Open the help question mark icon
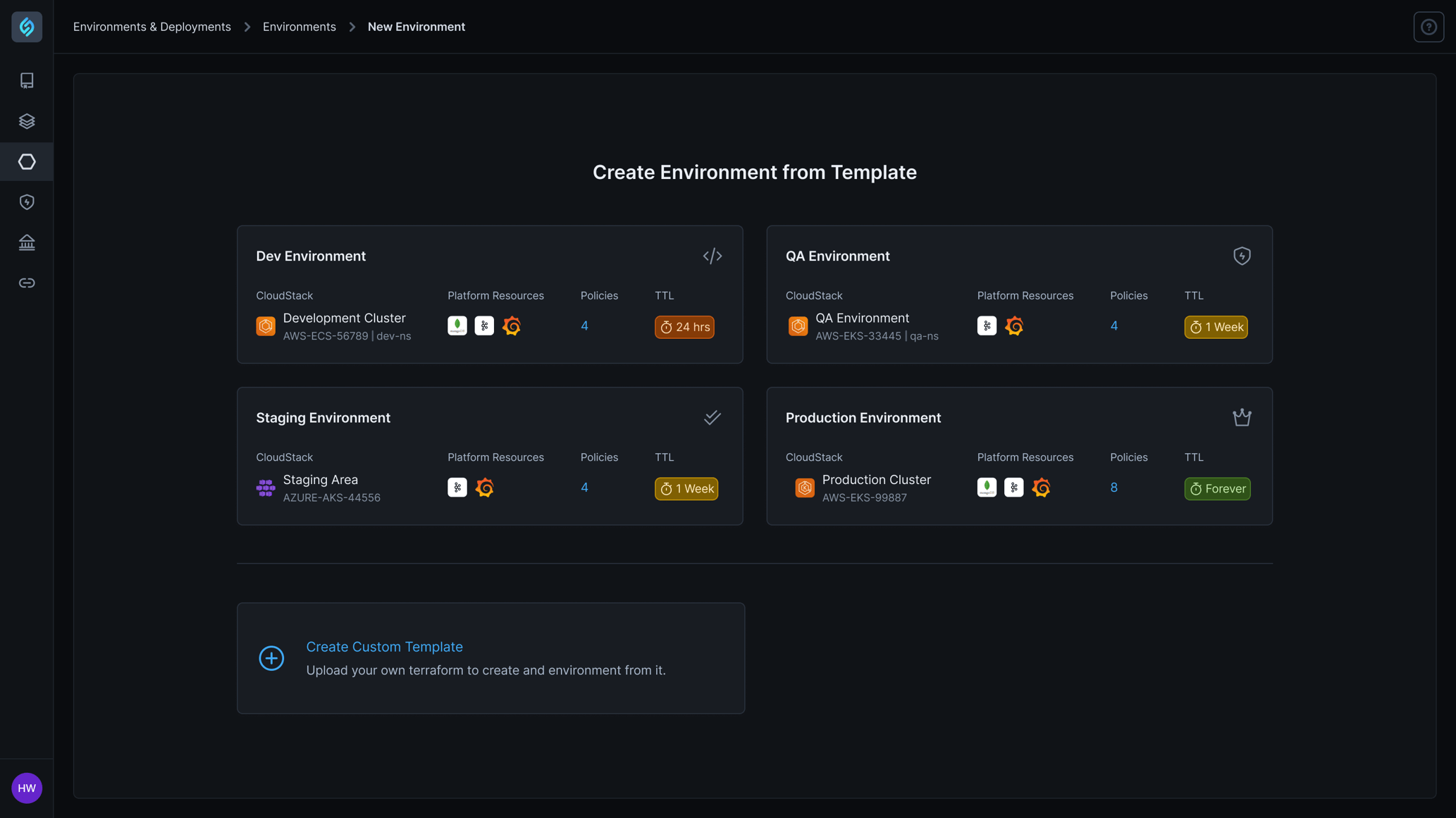Image resolution: width=1456 pixels, height=818 pixels. 1429,27
